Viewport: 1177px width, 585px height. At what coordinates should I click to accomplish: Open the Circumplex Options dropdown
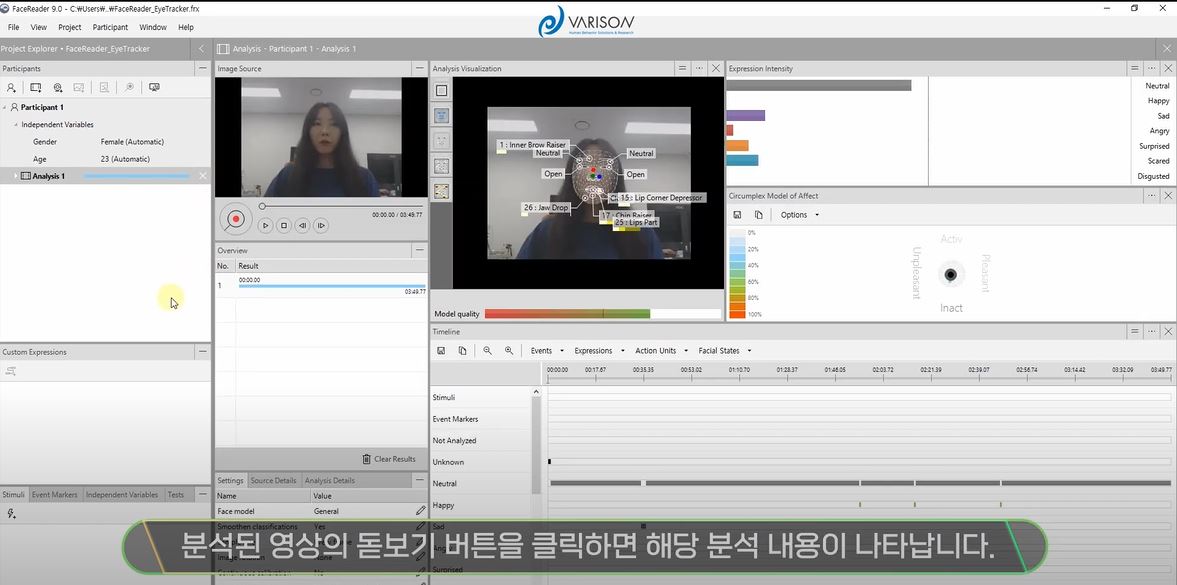click(799, 215)
